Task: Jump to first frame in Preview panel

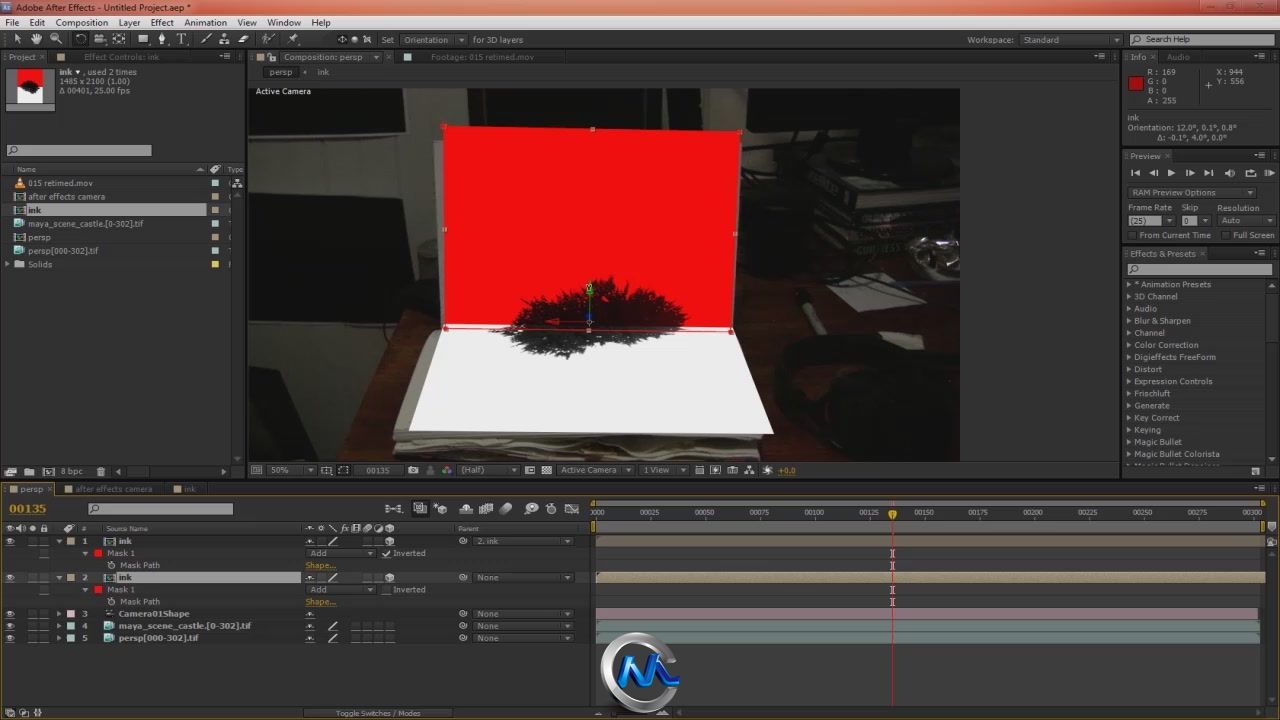Action: 1135,173
